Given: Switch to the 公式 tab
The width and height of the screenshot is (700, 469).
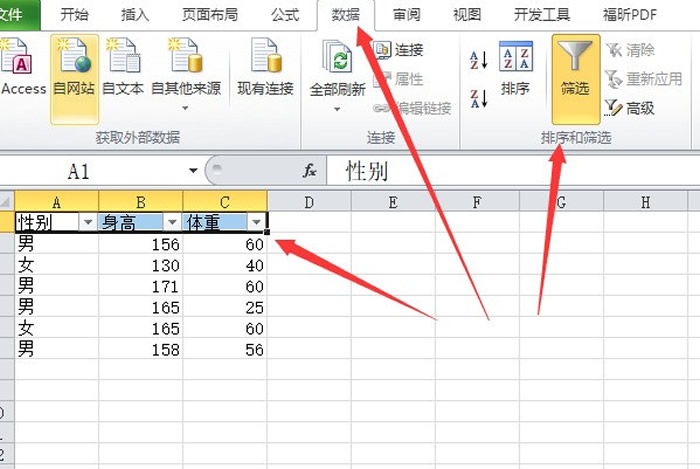Looking at the screenshot, I should click(x=285, y=15).
